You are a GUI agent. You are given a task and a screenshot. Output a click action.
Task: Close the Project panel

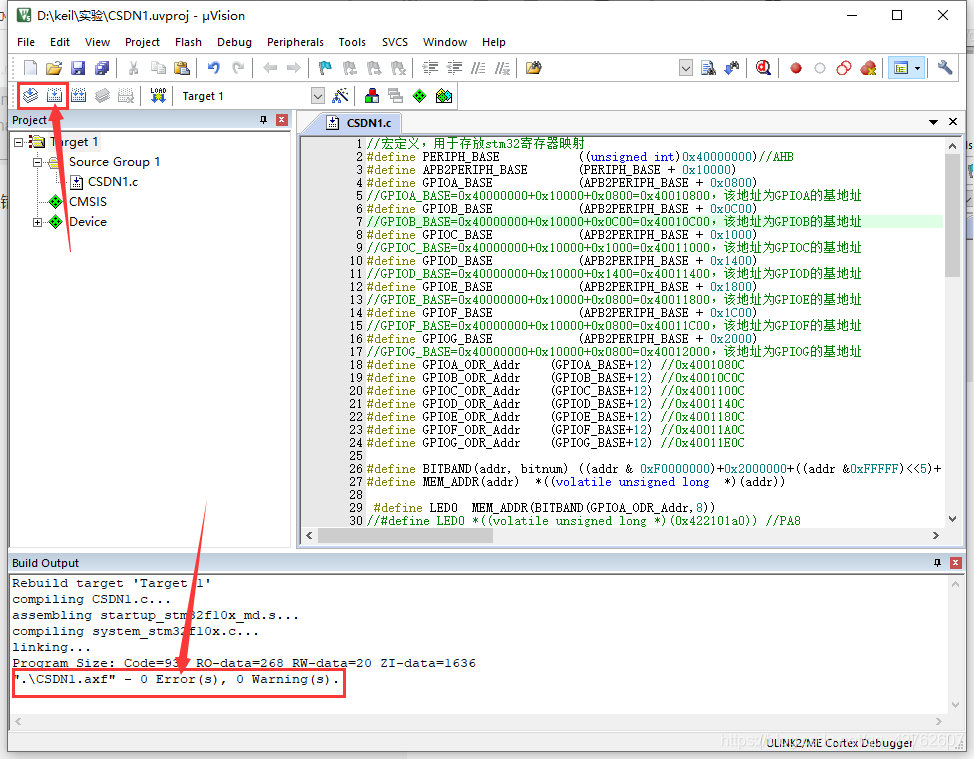click(x=282, y=120)
